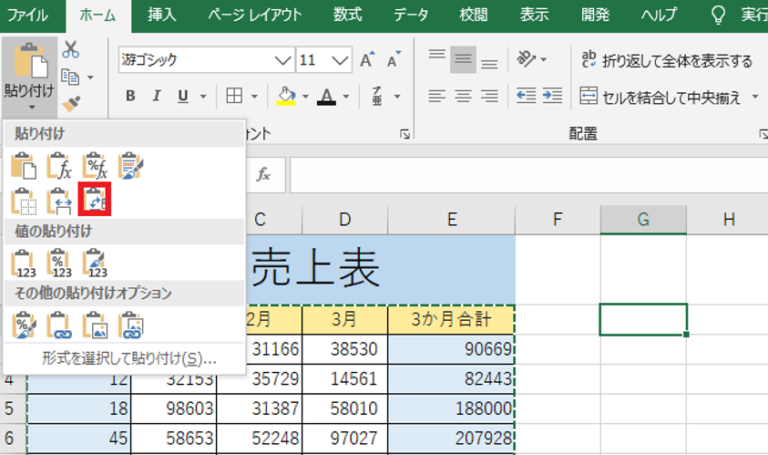Choose the Paste Link option
This screenshot has height=455, width=768.
(x=59, y=325)
